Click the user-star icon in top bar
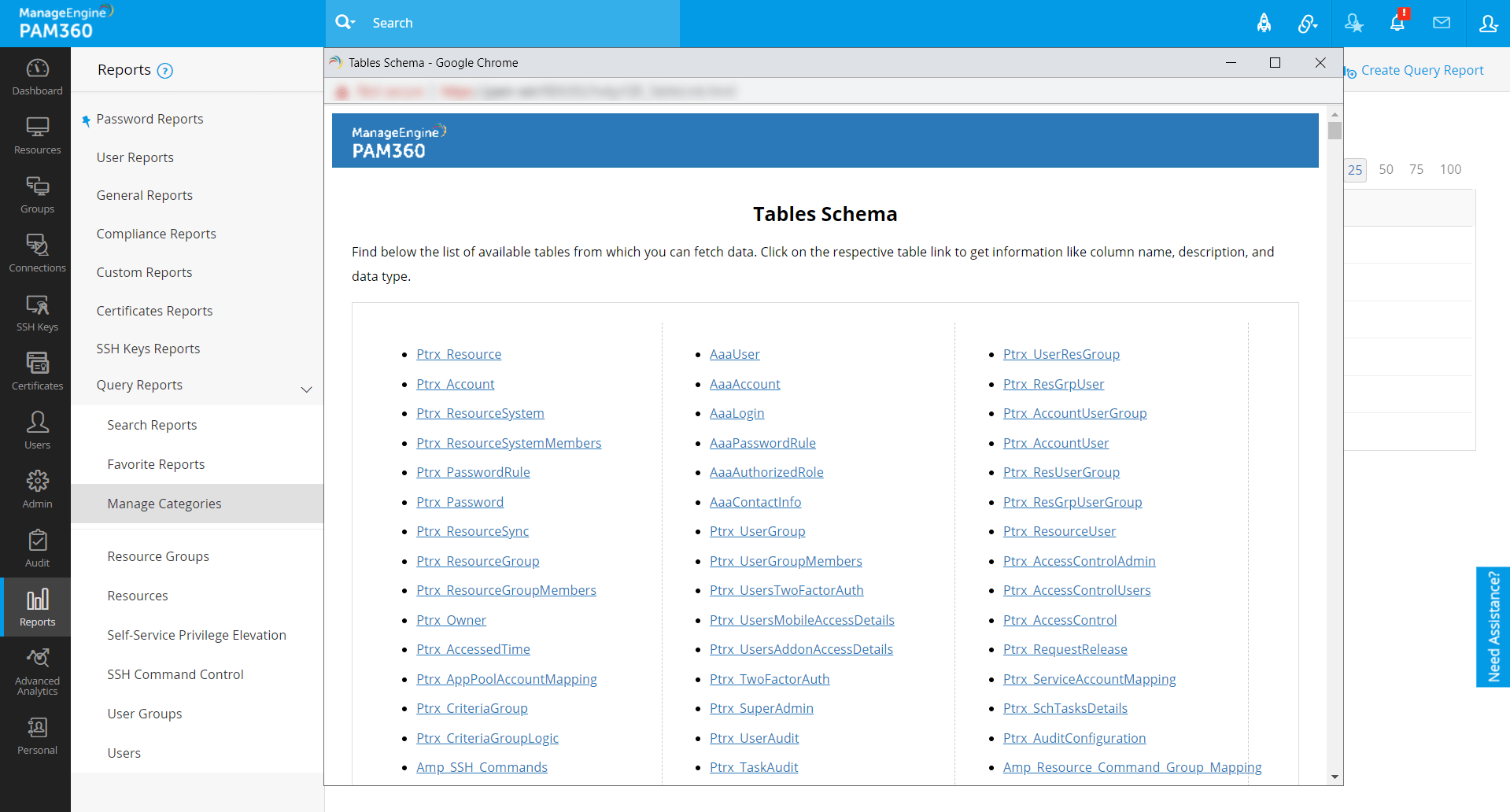Image resolution: width=1510 pixels, height=812 pixels. (1353, 23)
